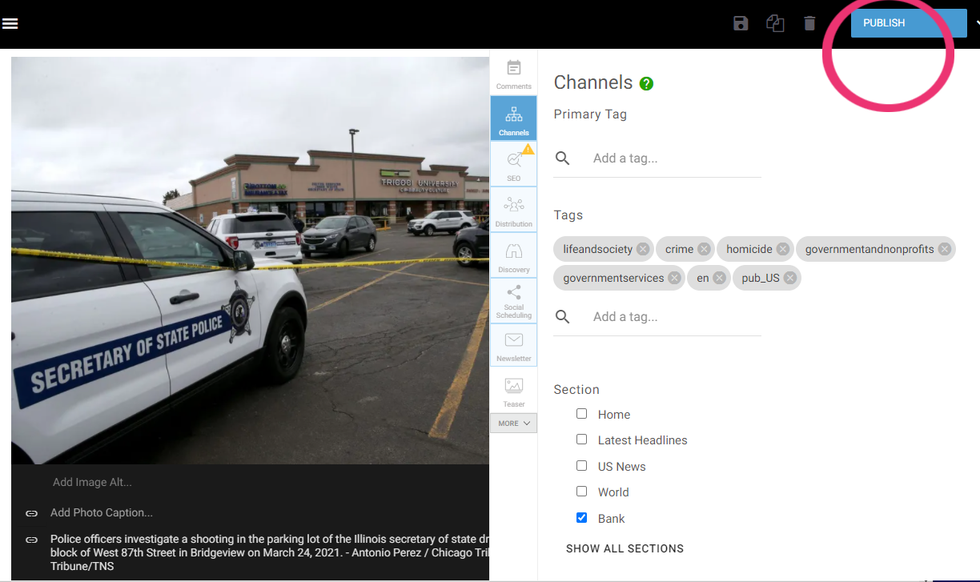Expand list with Show All Sections

pos(625,549)
